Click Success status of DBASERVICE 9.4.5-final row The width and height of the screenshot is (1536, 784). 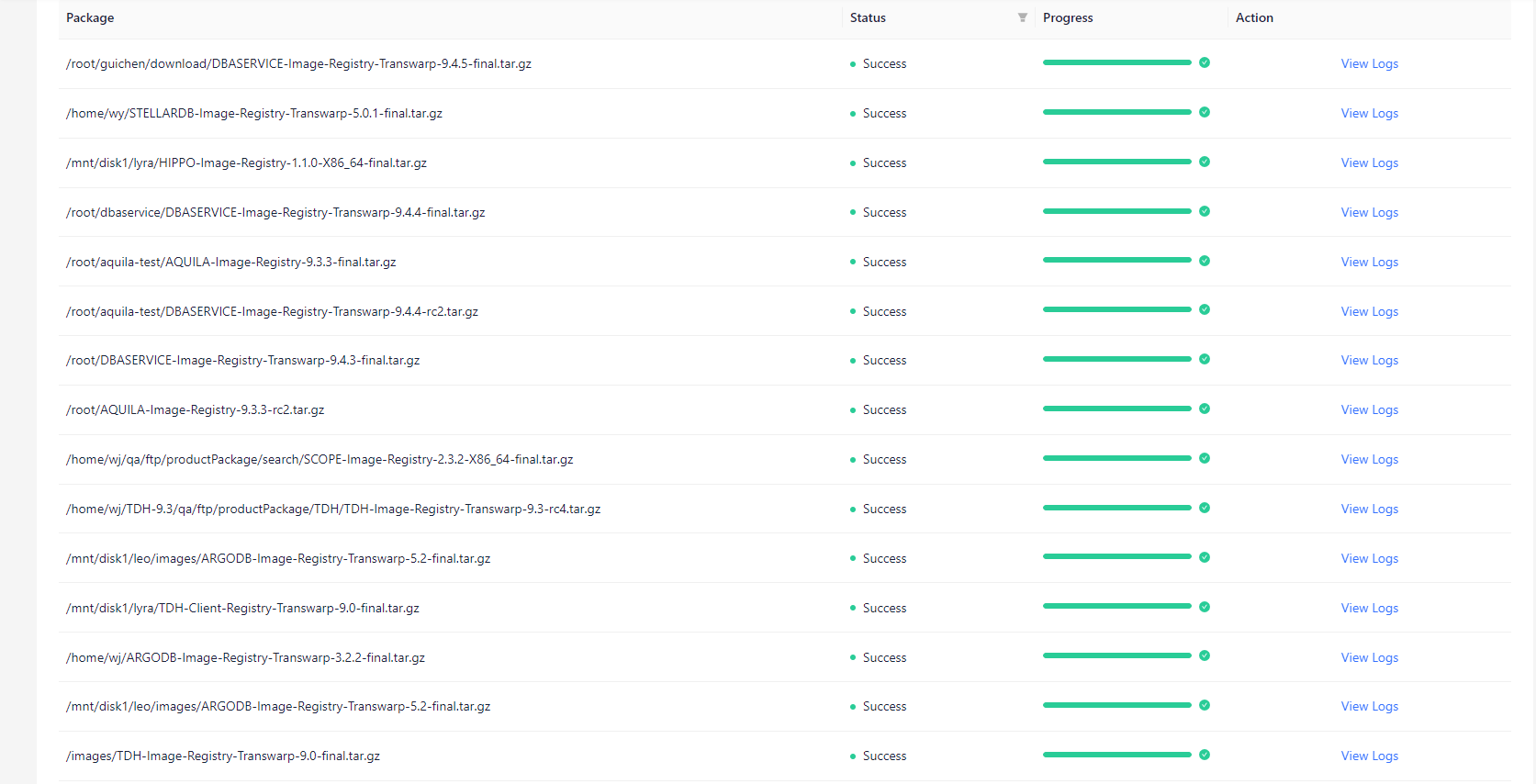[879, 63]
